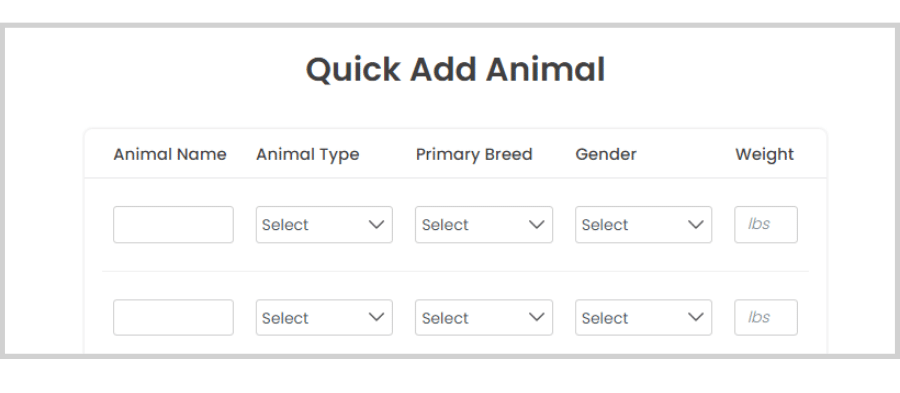Click the second-row Weight lbs field
Viewport: 900px width, 393px height.
coord(766,317)
